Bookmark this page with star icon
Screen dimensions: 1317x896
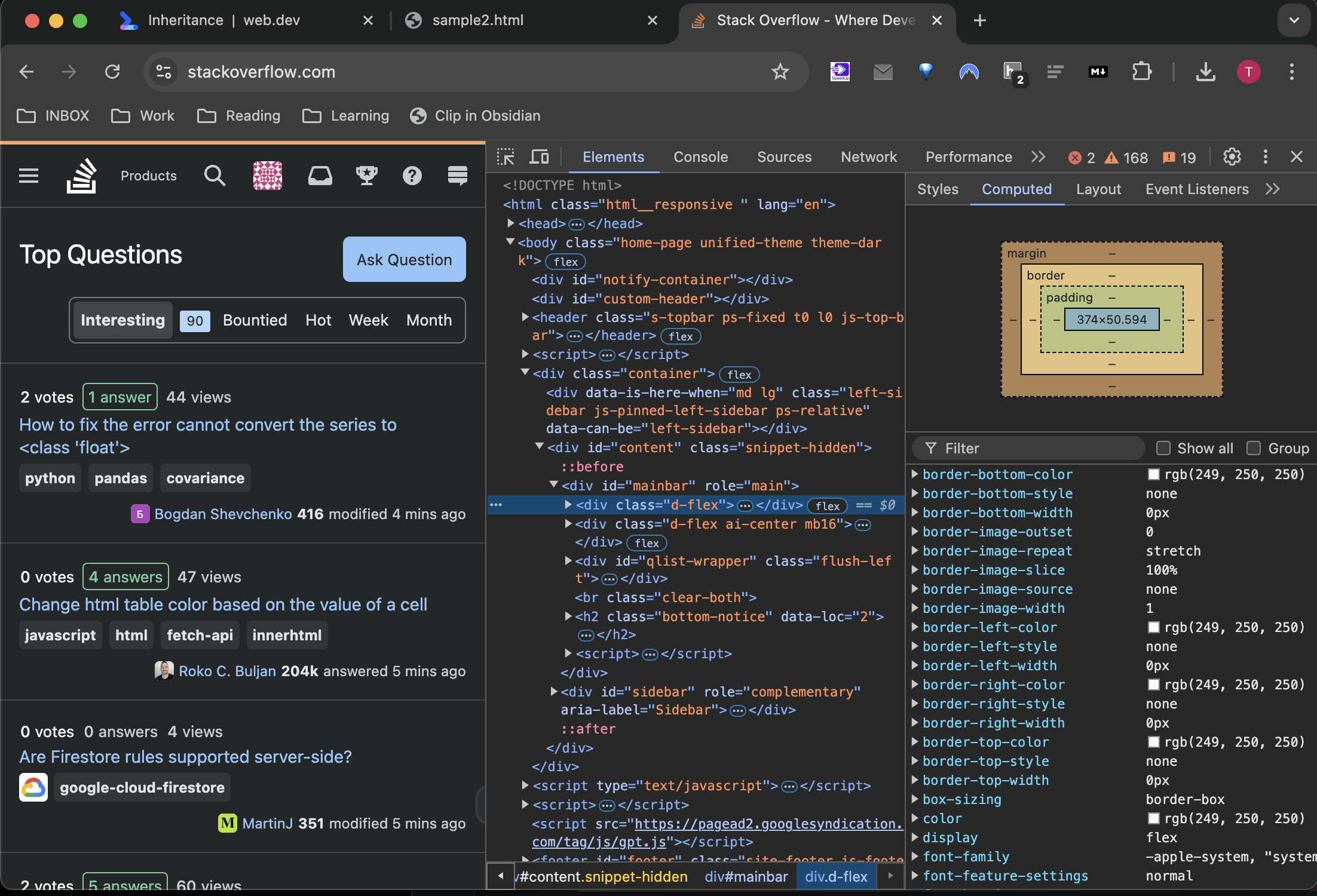coord(780,72)
